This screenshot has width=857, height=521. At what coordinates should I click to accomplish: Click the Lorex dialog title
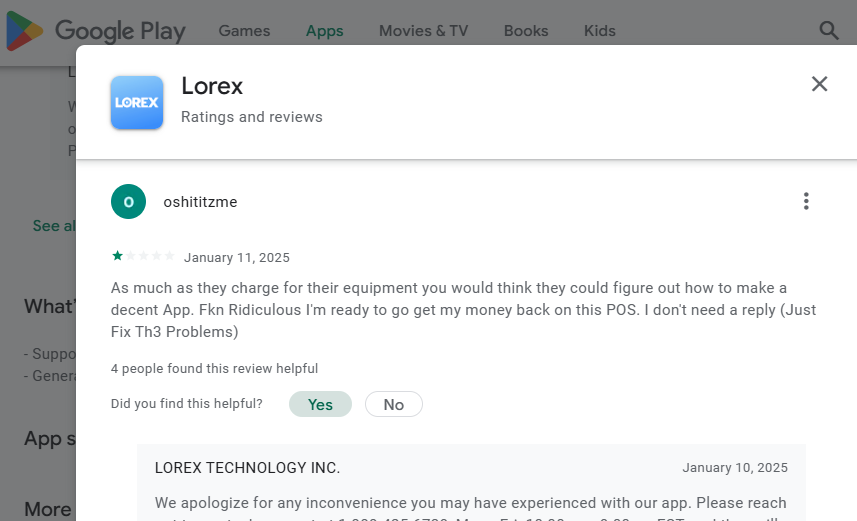click(212, 86)
